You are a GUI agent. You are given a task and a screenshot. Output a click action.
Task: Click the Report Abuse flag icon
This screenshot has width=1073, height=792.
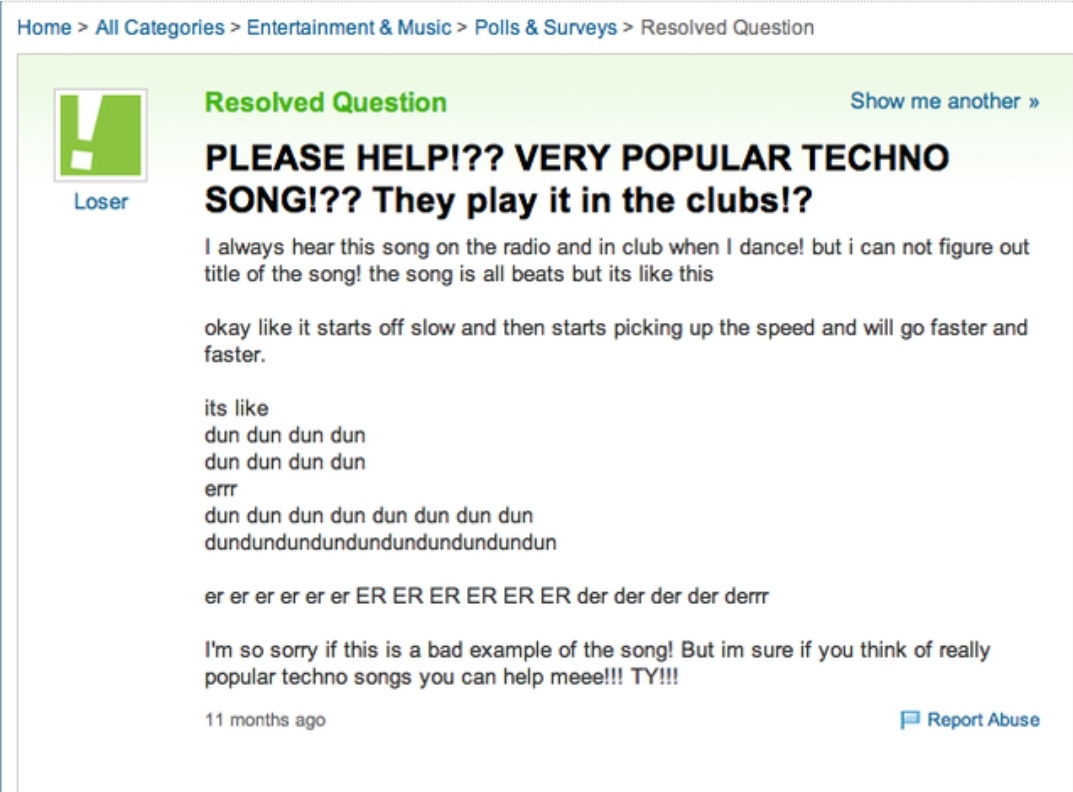pos(909,719)
